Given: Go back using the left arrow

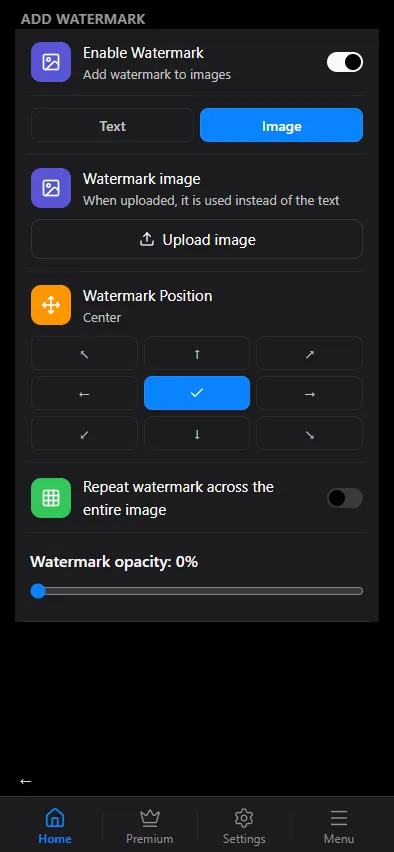Looking at the screenshot, I should click(26, 781).
